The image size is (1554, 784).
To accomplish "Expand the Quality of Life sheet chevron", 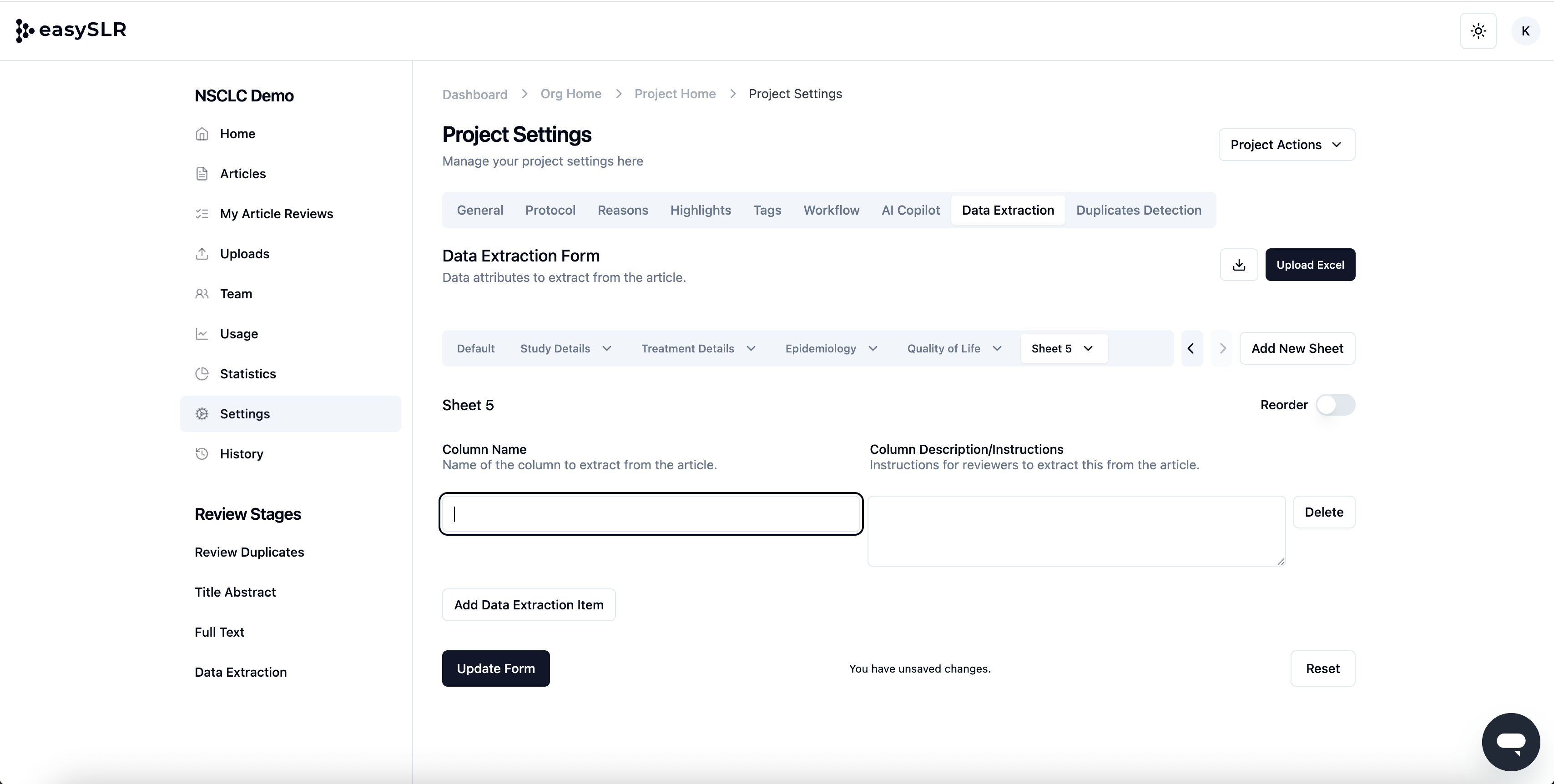I will [x=997, y=349].
